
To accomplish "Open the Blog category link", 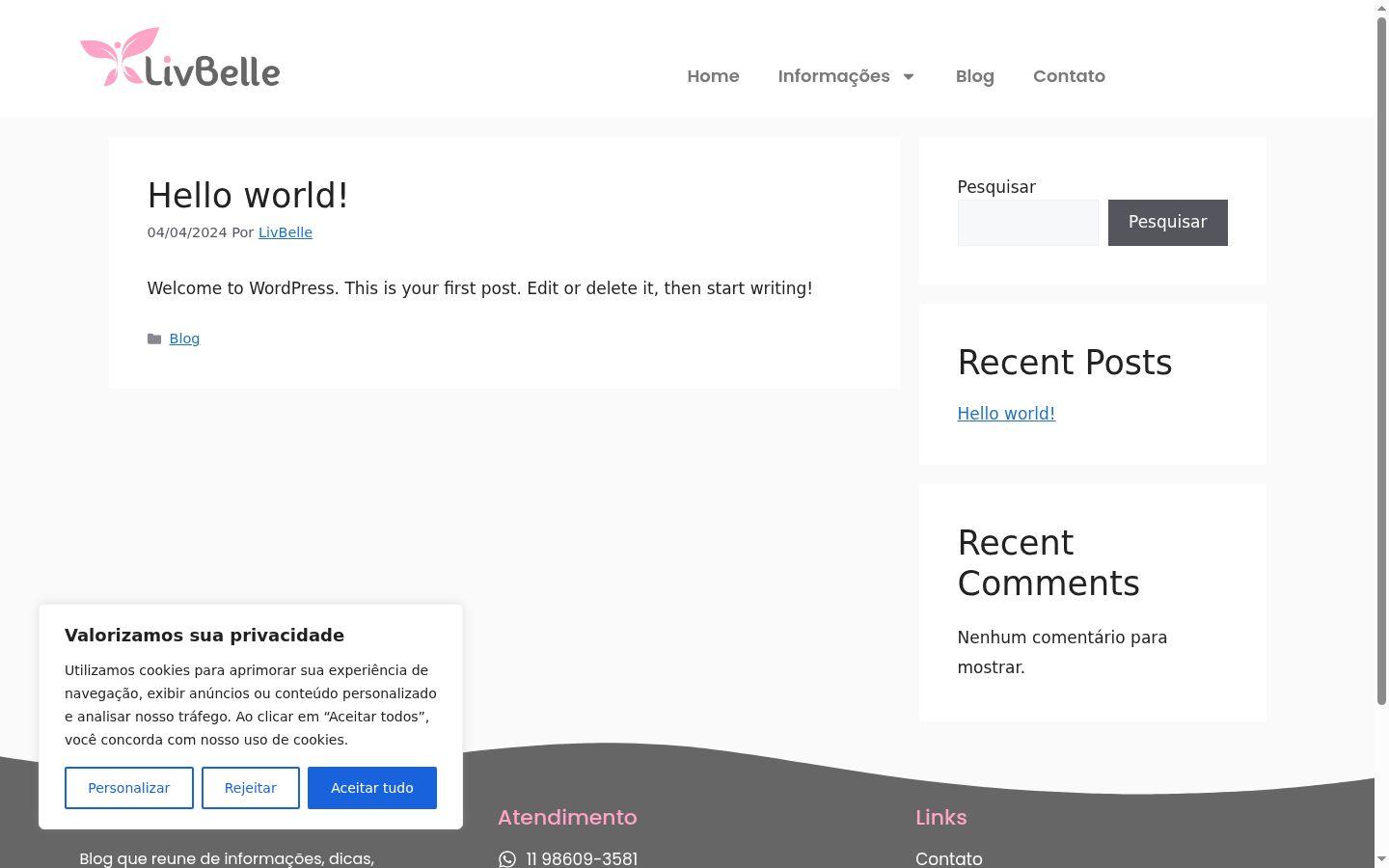I will tap(184, 339).
